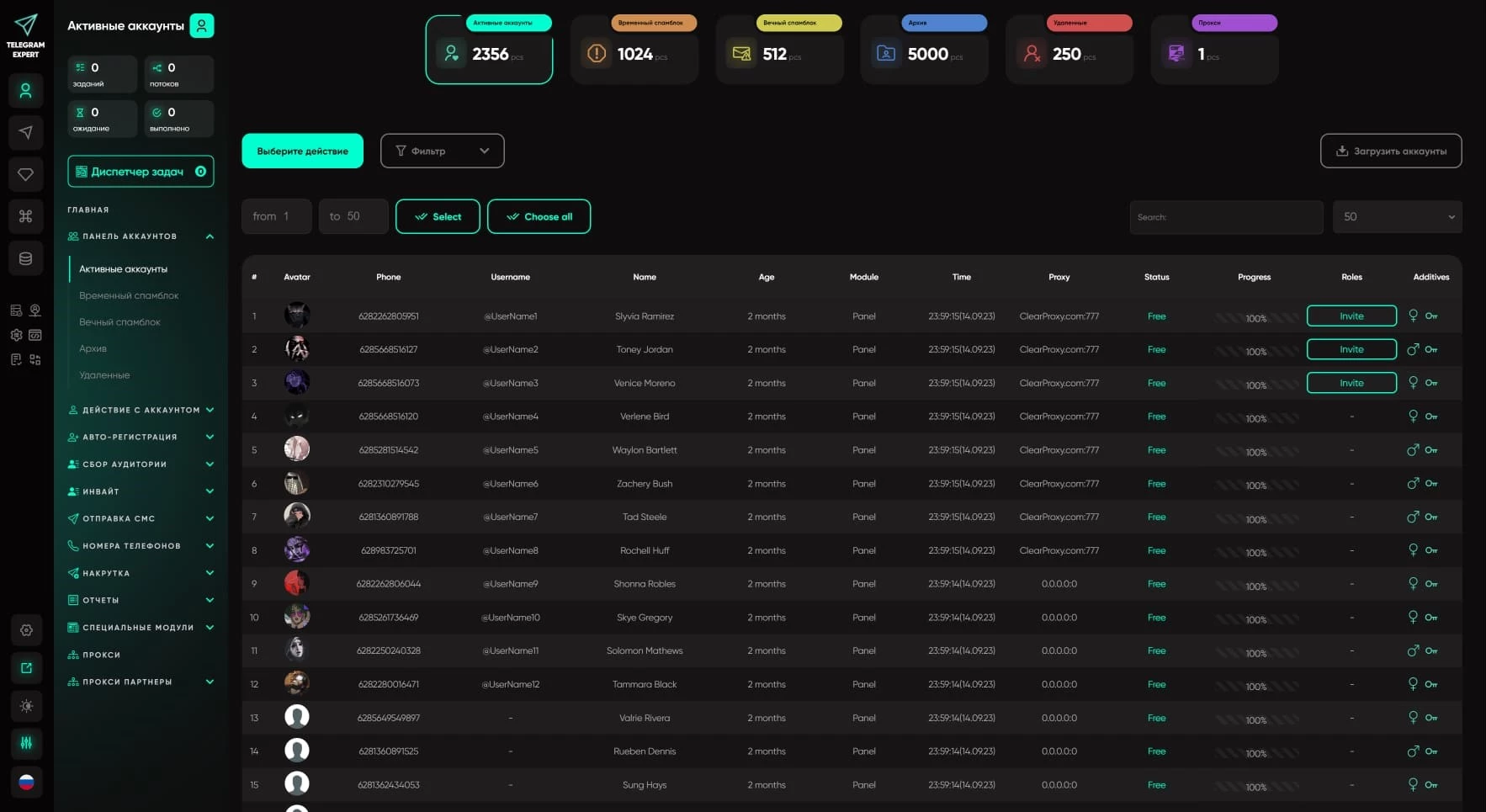
Task: Click the command-symbol icon in left rail
Action: pyautogui.click(x=25, y=216)
